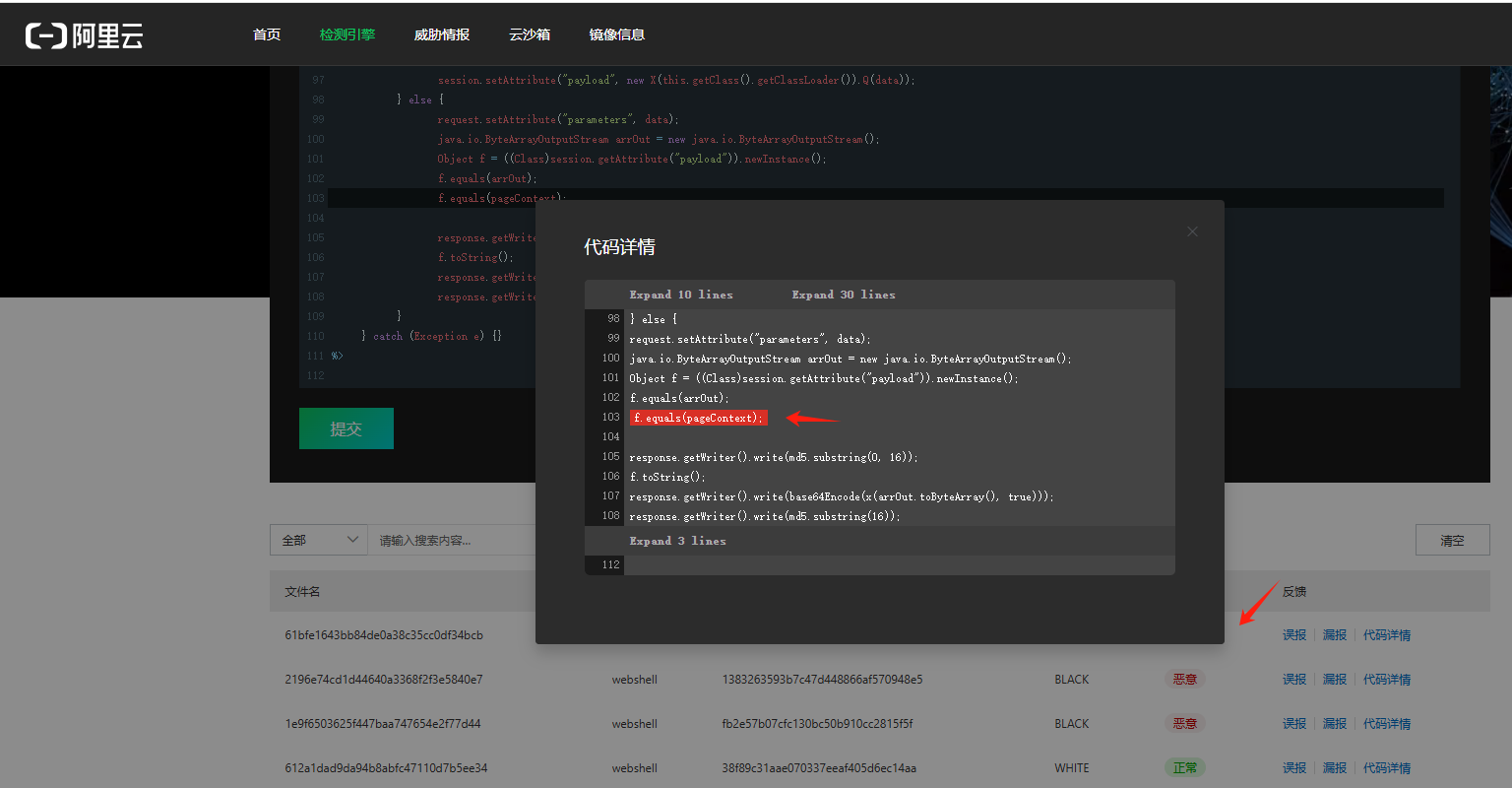Click the 清空 button
1512x788 pixels.
coord(1452,540)
